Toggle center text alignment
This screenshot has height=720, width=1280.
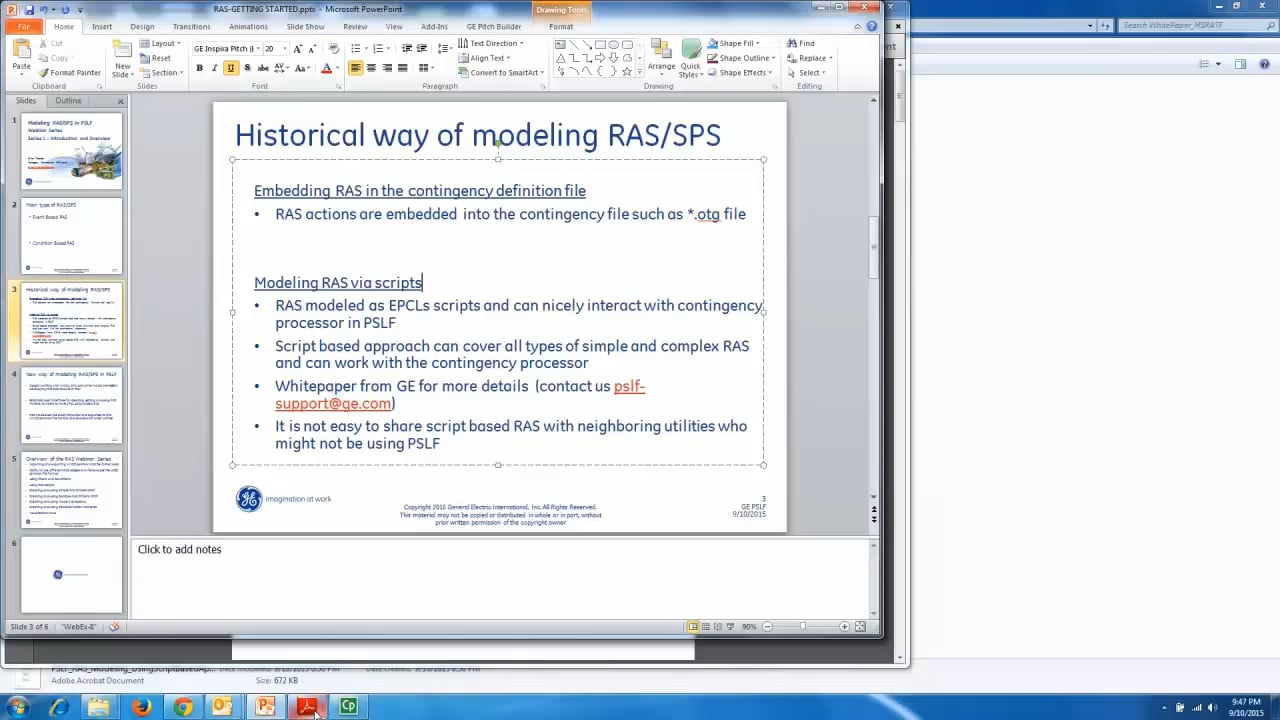click(371, 68)
